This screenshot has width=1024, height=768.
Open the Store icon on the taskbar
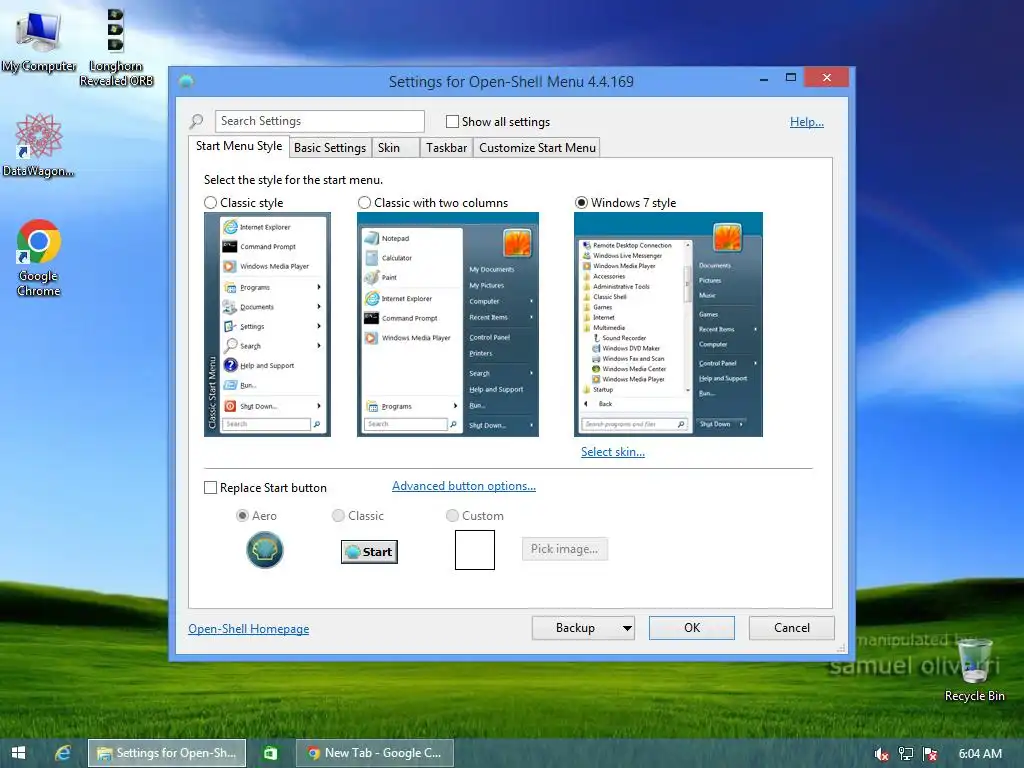click(x=270, y=753)
